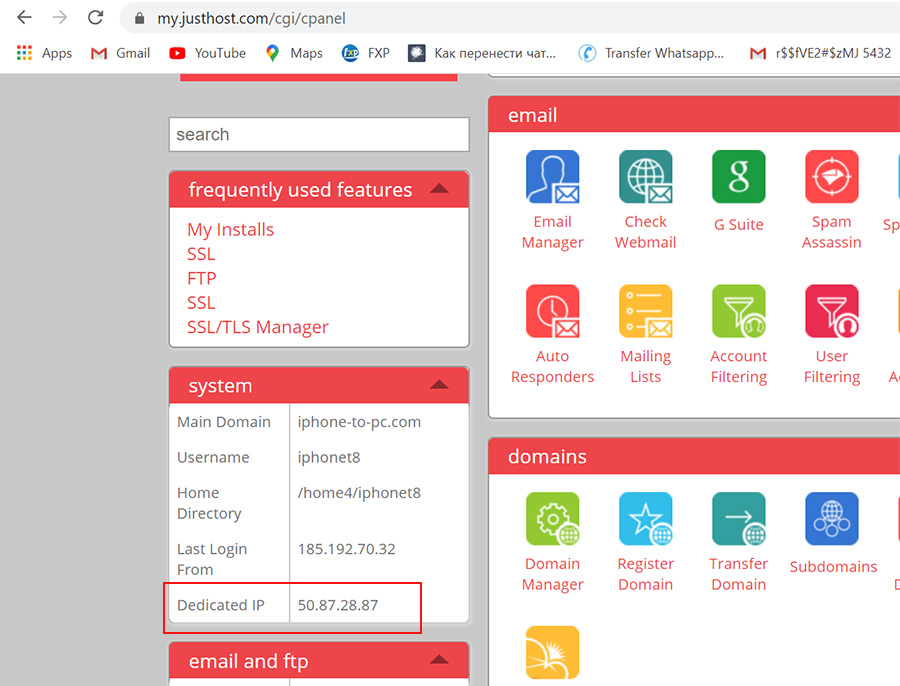900x686 pixels.
Task: Select the 185.192.70.32 last login IP
Action: pyautogui.click(x=346, y=549)
